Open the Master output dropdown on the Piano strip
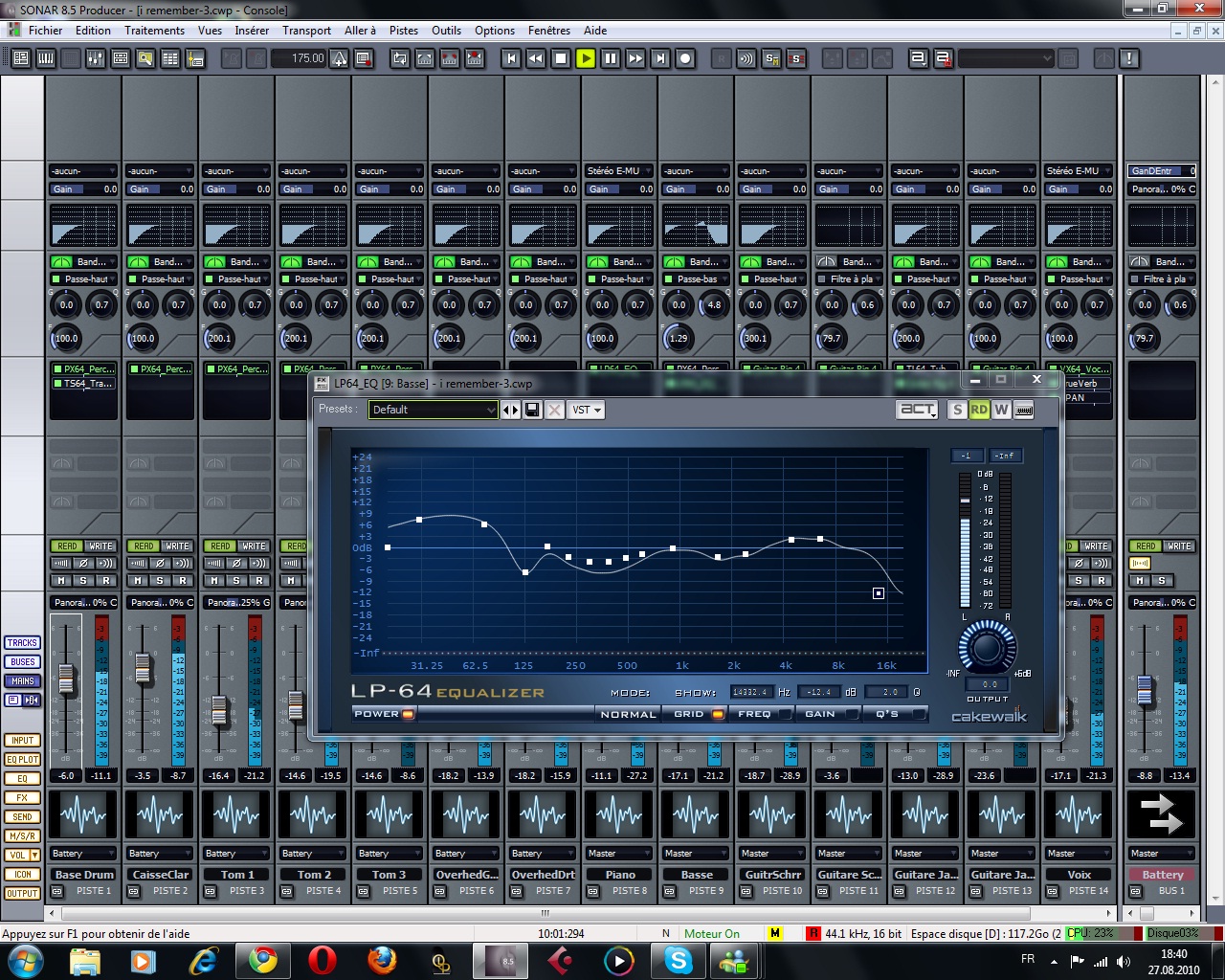This screenshot has height=980, width=1225. tap(619, 854)
